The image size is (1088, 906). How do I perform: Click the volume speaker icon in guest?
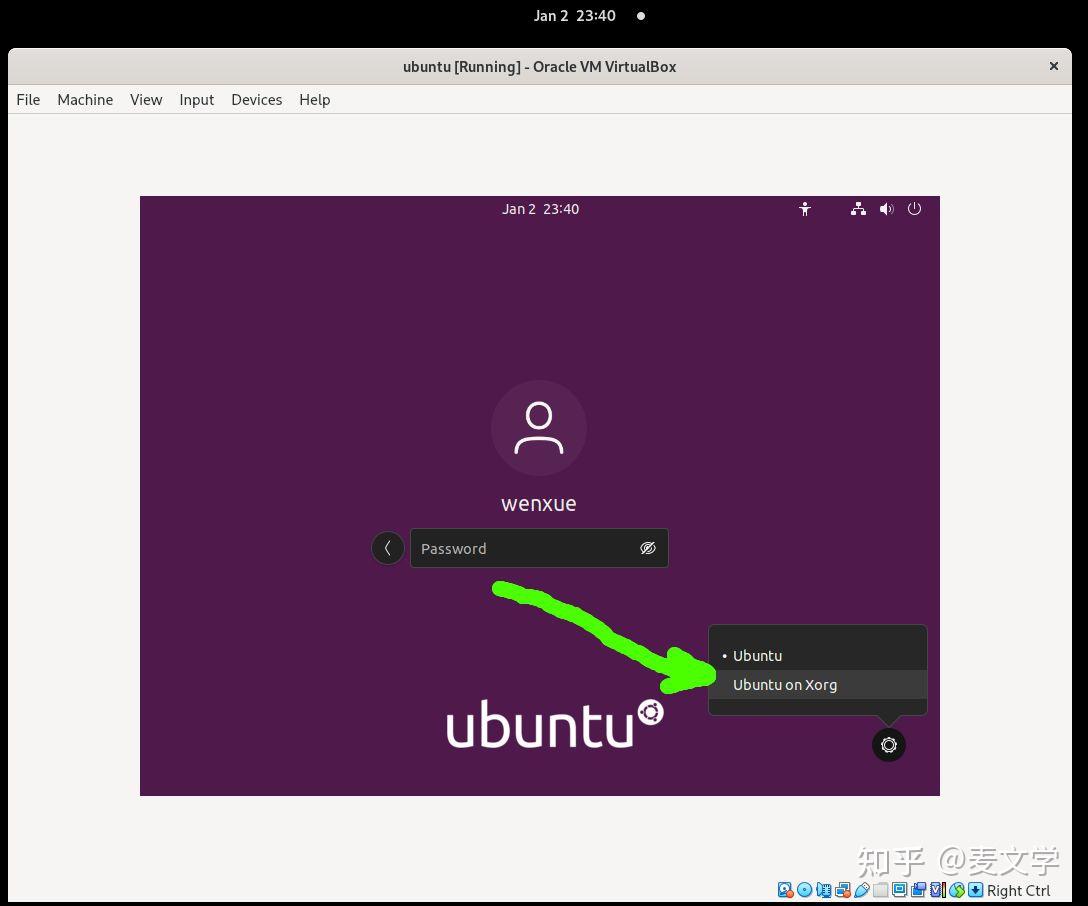pos(886,209)
